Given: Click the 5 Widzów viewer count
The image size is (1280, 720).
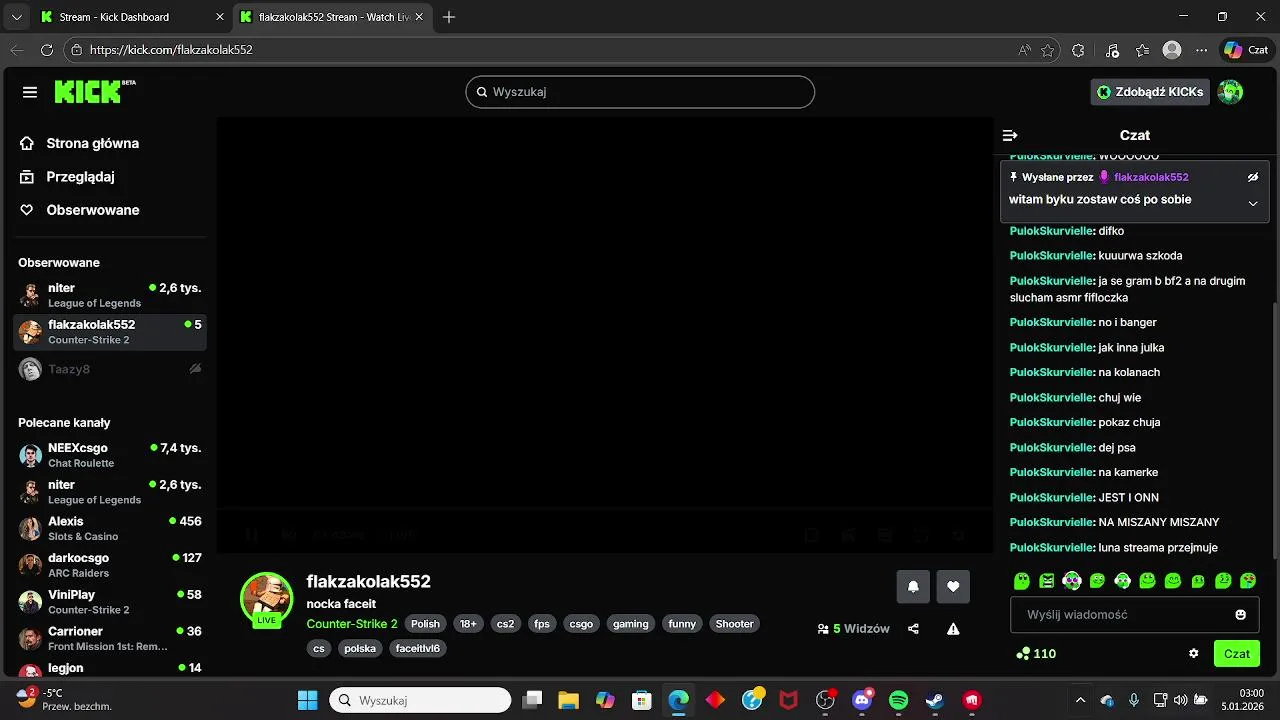Looking at the screenshot, I should point(853,629).
